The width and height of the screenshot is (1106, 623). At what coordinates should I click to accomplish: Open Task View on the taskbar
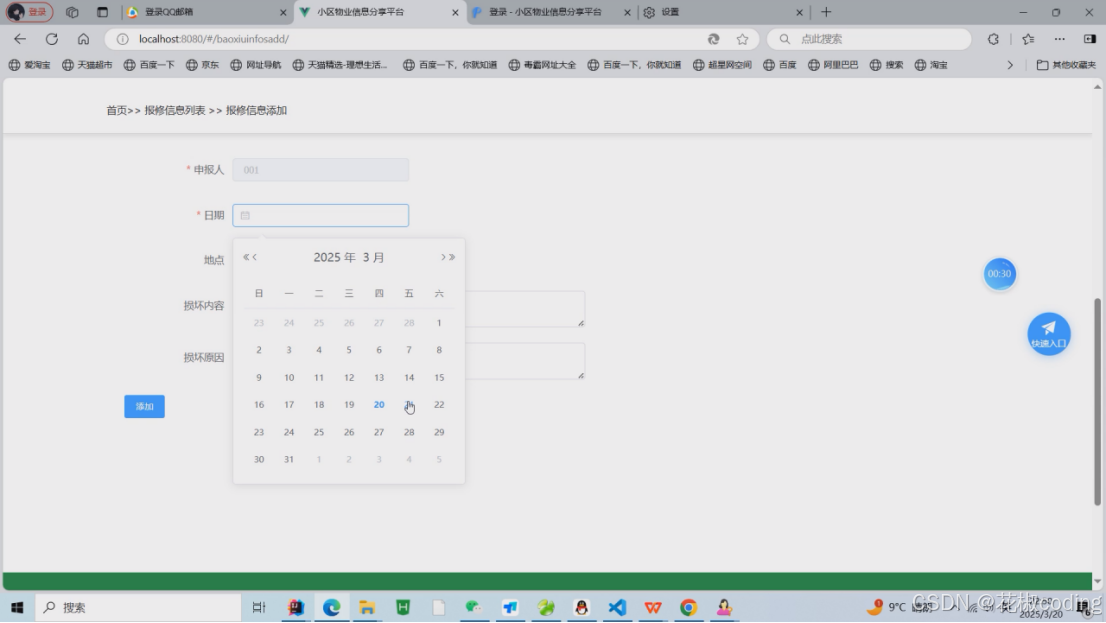coord(259,607)
